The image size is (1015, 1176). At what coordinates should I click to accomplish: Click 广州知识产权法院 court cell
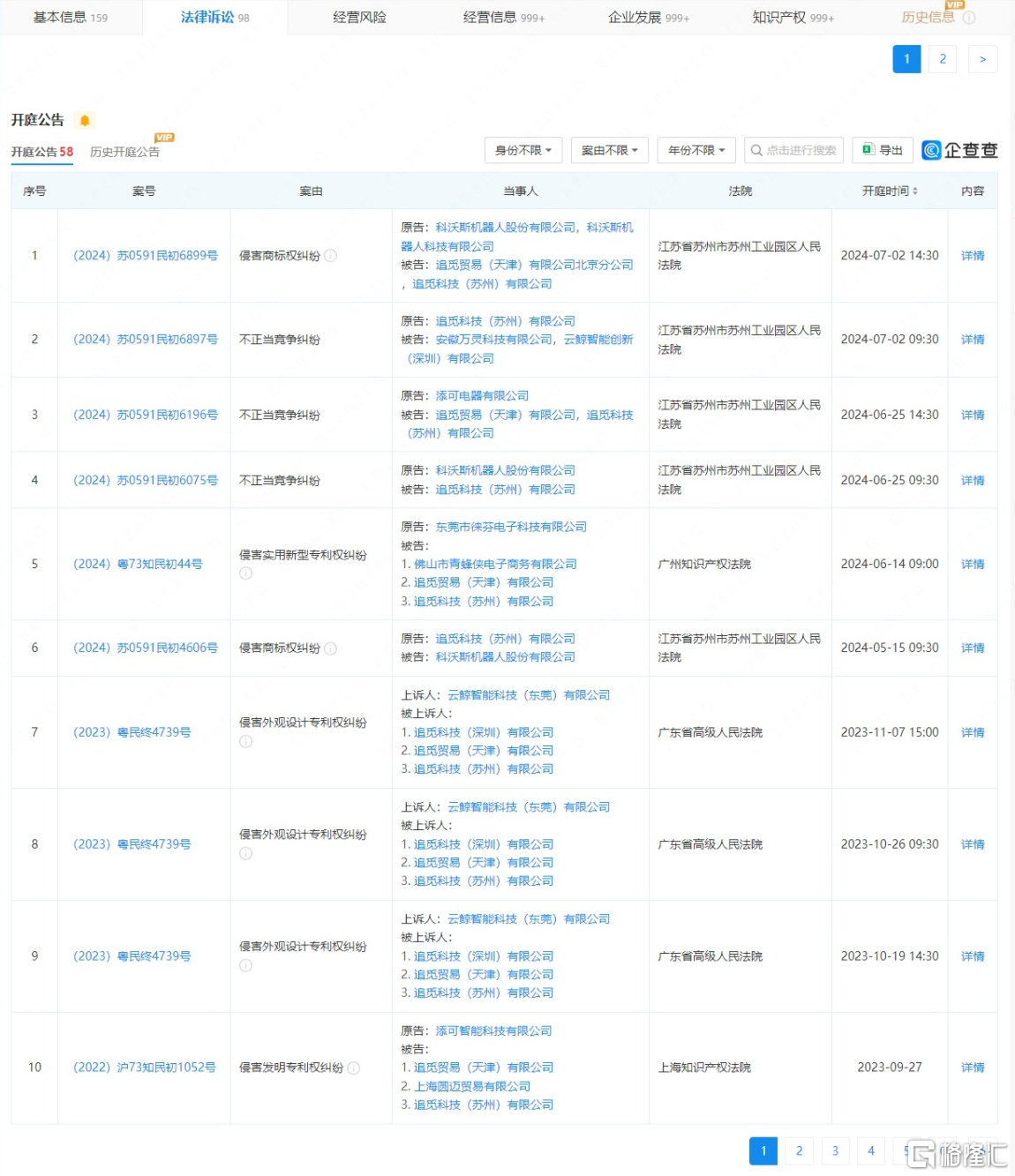704,565
